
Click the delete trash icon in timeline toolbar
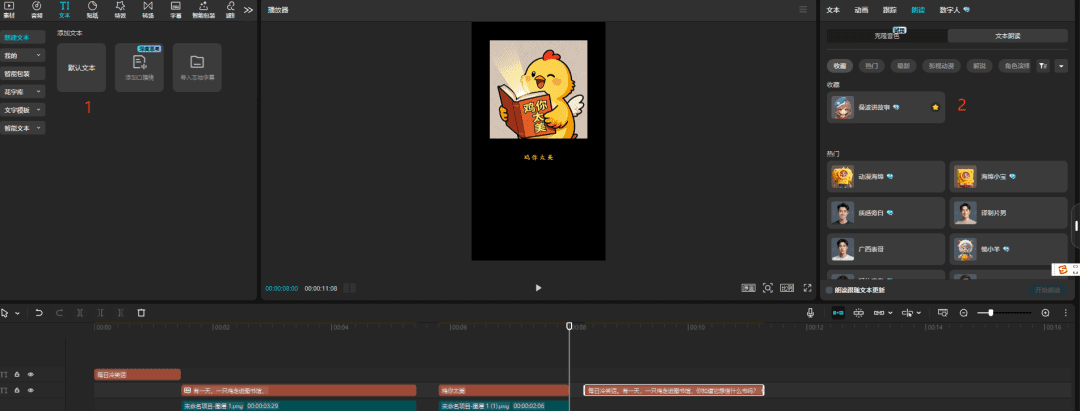point(141,313)
